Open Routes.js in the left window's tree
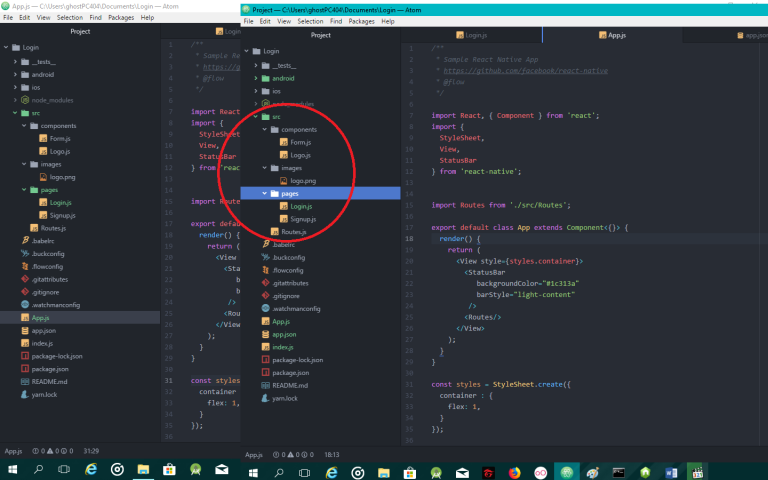768x480 pixels. (53, 228)
